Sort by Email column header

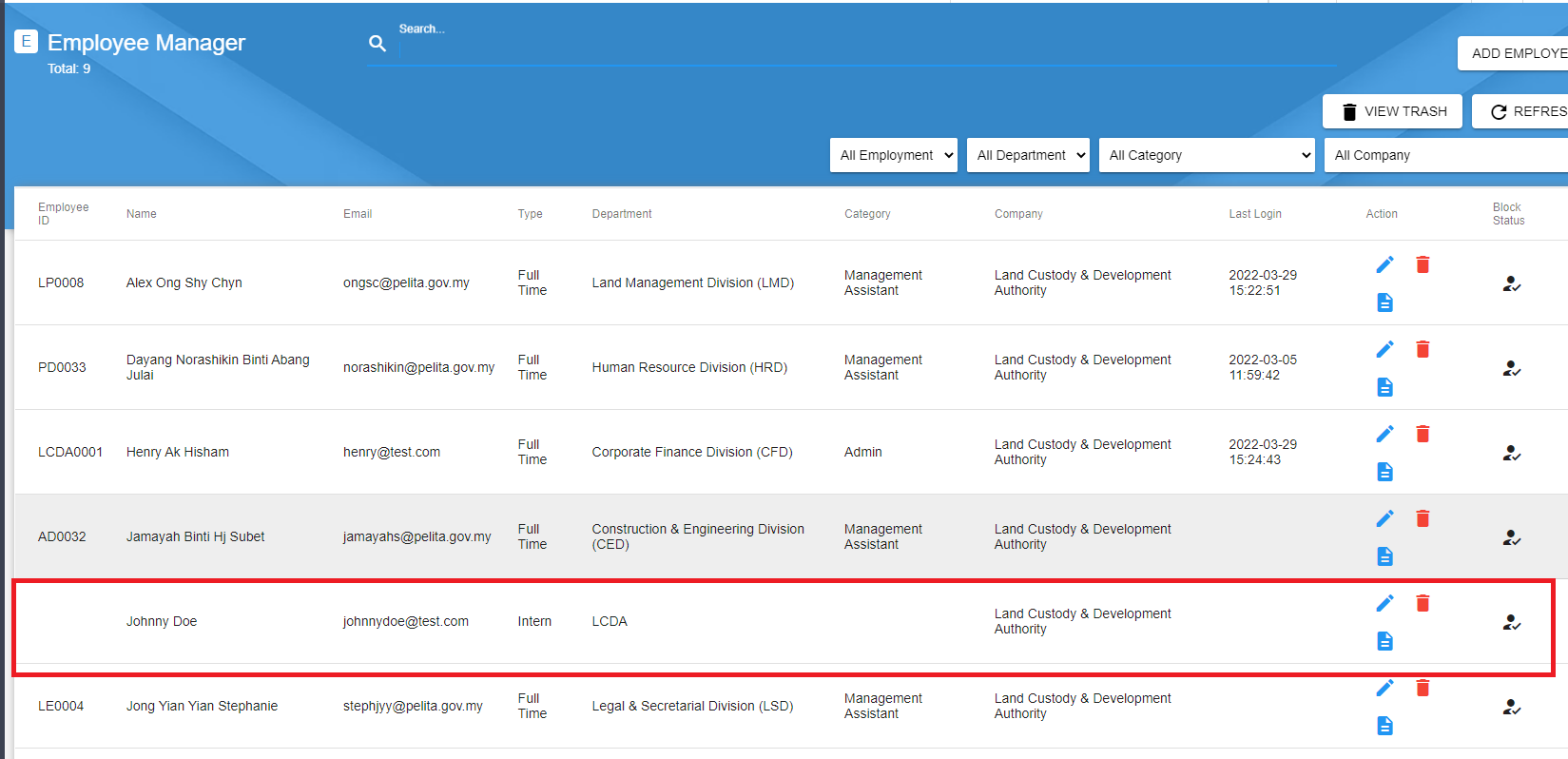coord(358,214)
